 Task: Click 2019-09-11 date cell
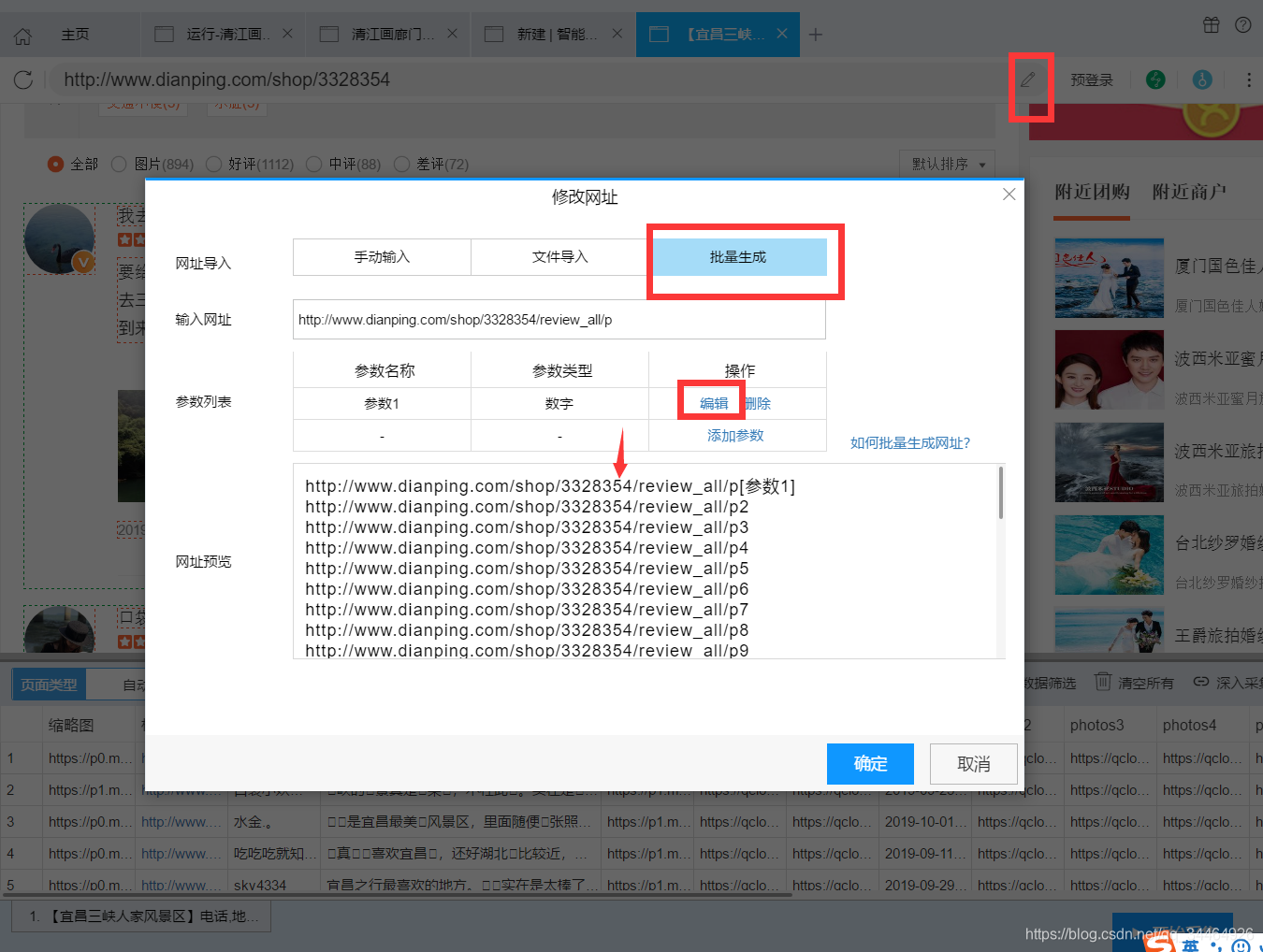click(x=925, y=854)
